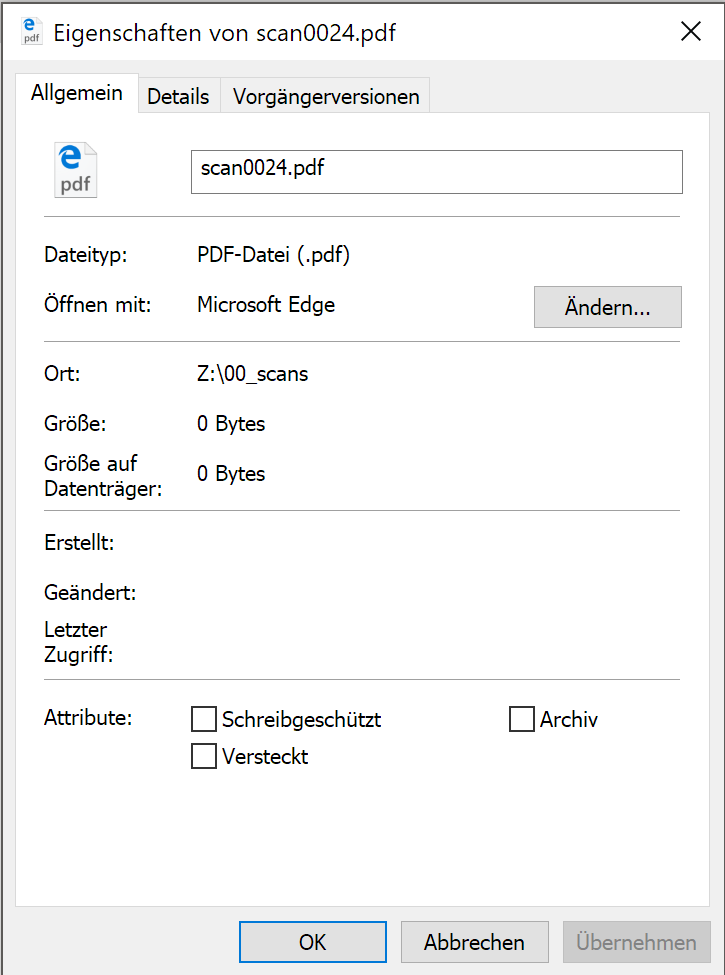Check the Archiv attribute box
The image size is (725, 975).
click(522, 719)
